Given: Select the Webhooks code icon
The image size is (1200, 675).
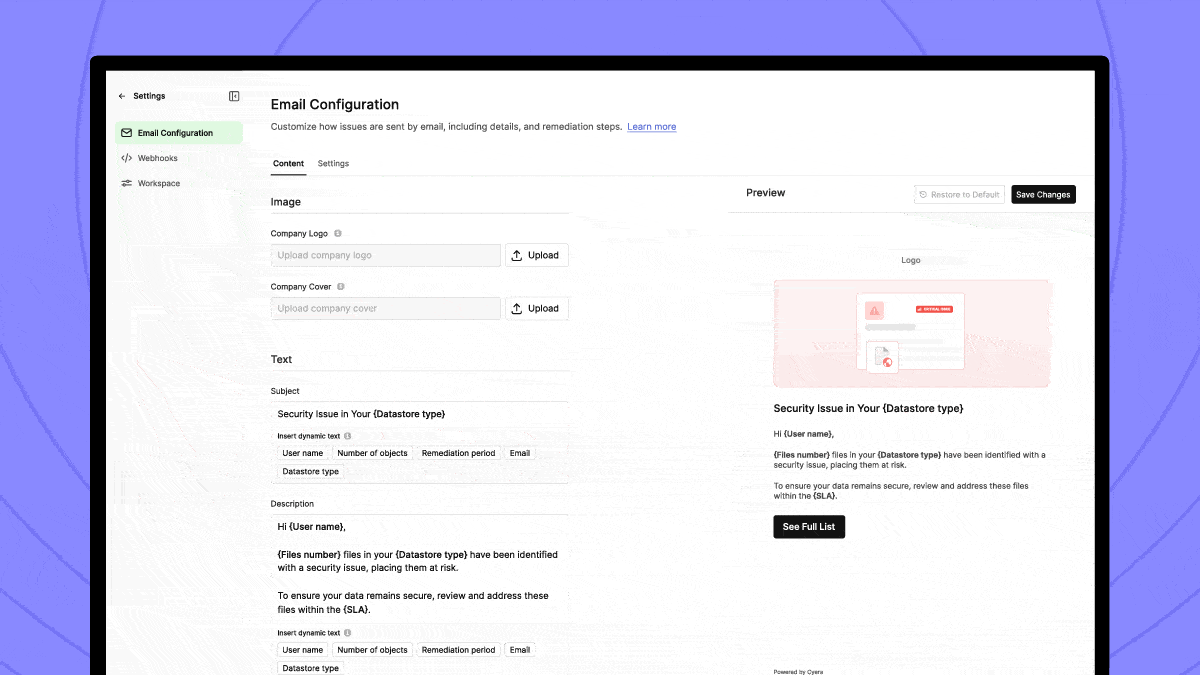Looking at the screenshot, I should (x=128, y=157).
